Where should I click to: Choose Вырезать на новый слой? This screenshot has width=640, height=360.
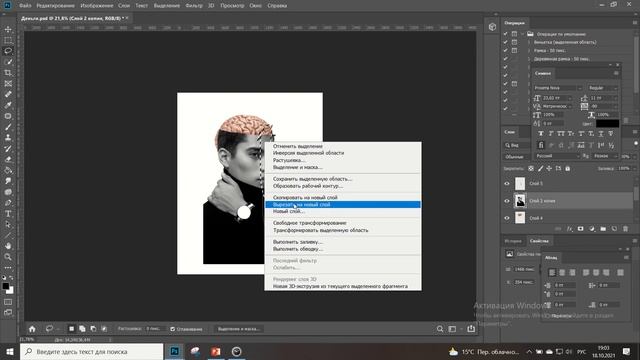pyautogui.click(x=342, y=204)
